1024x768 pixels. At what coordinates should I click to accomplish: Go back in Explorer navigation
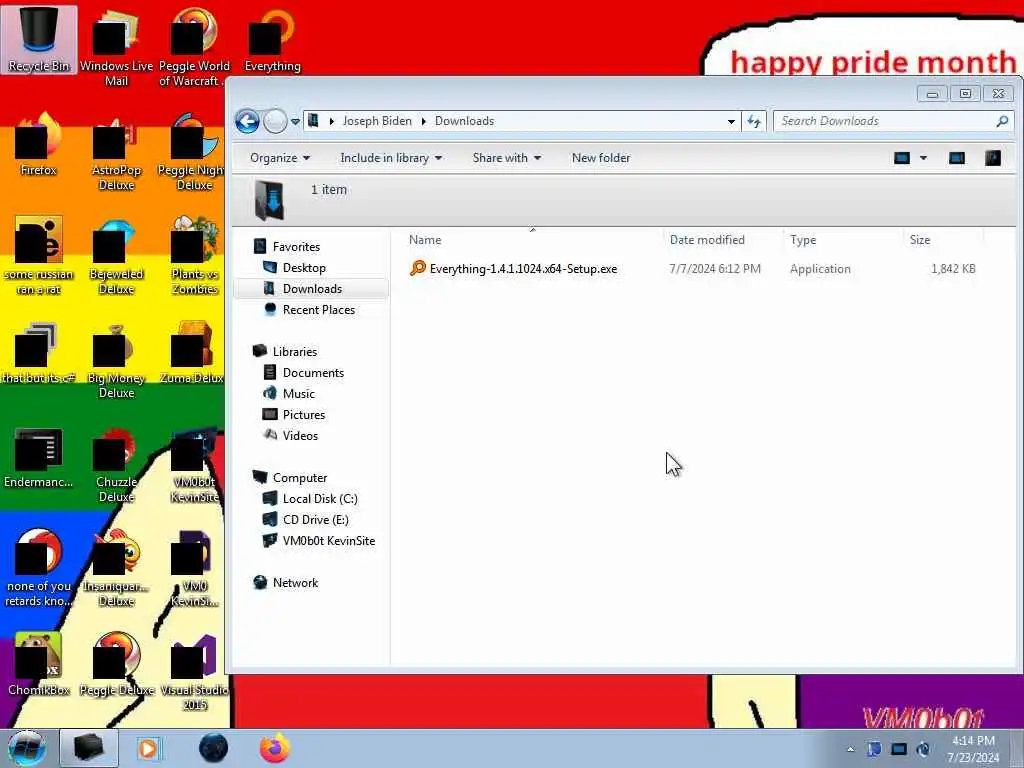248,121
